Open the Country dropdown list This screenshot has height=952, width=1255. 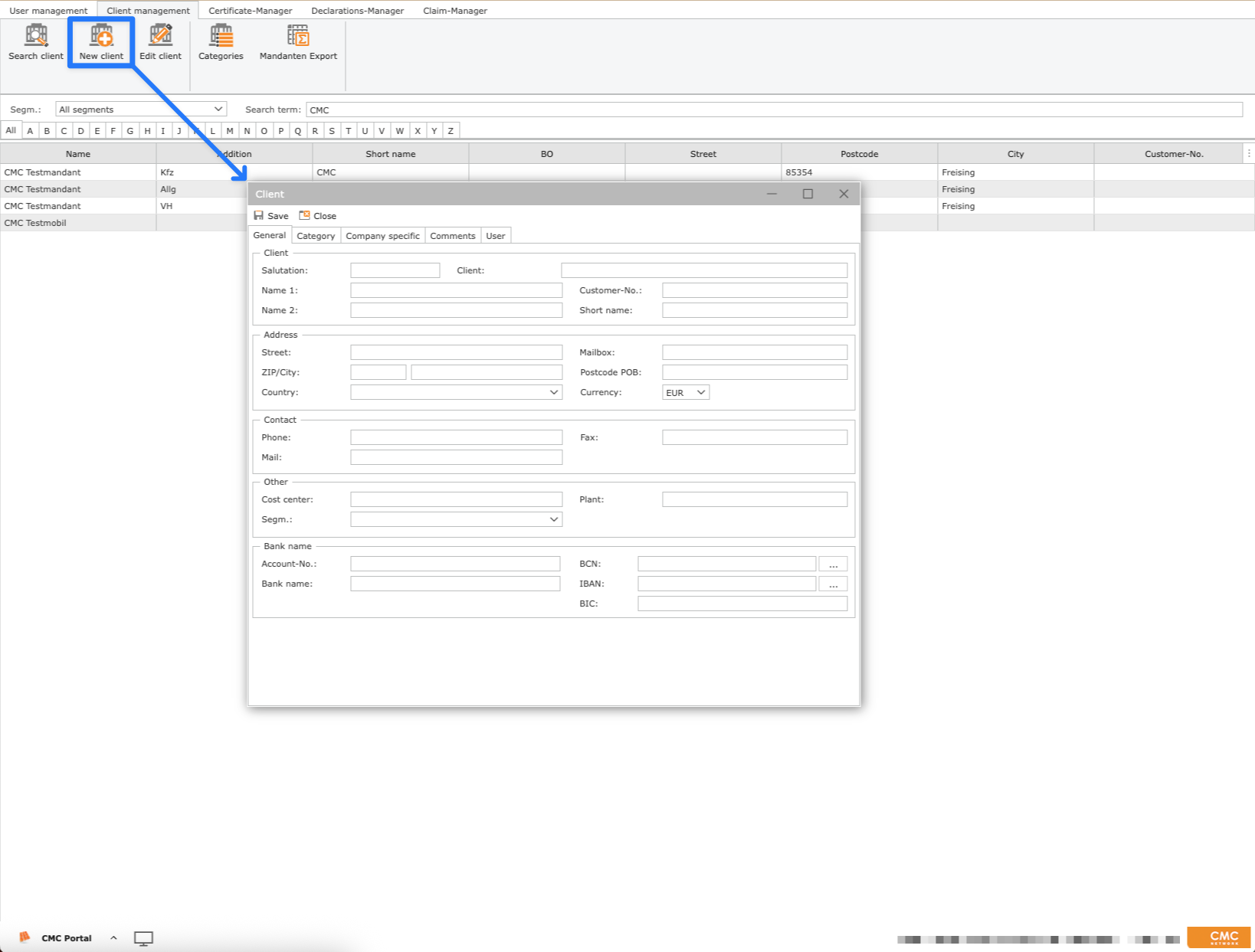point(553,392)
